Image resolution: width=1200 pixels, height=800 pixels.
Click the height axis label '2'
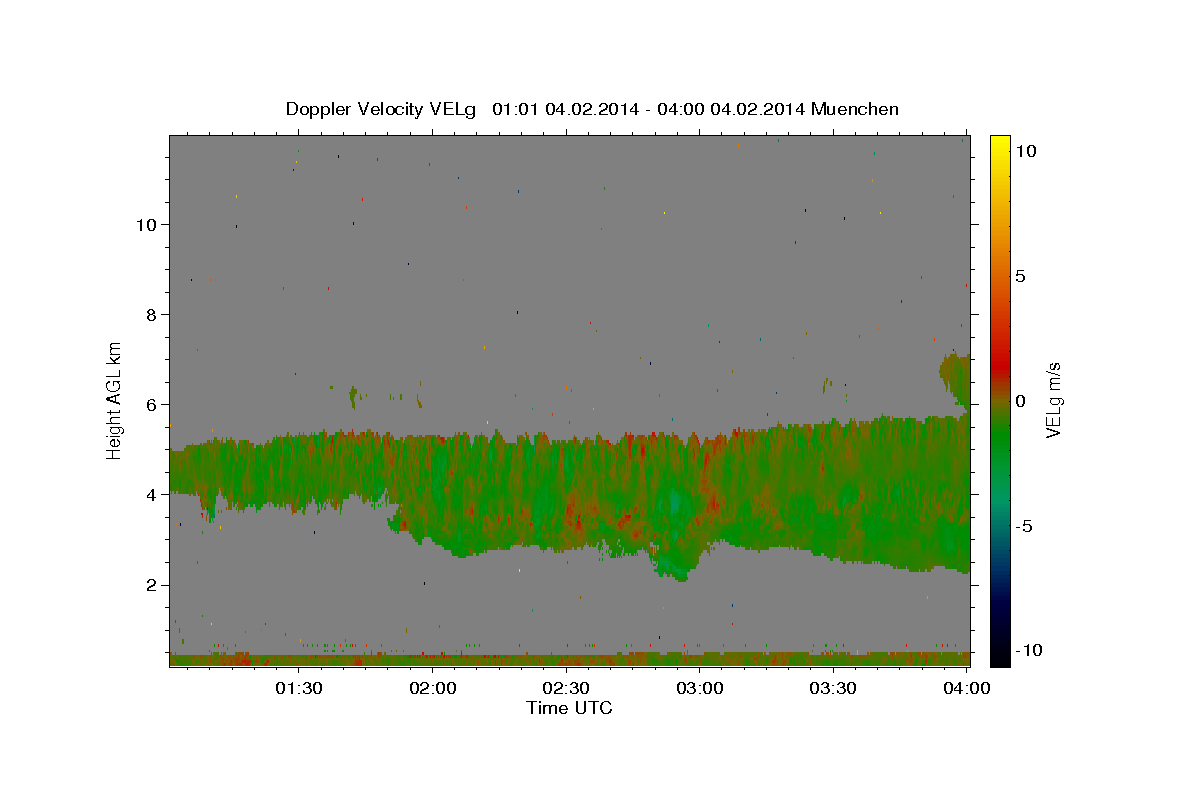[x=149, y=585]
